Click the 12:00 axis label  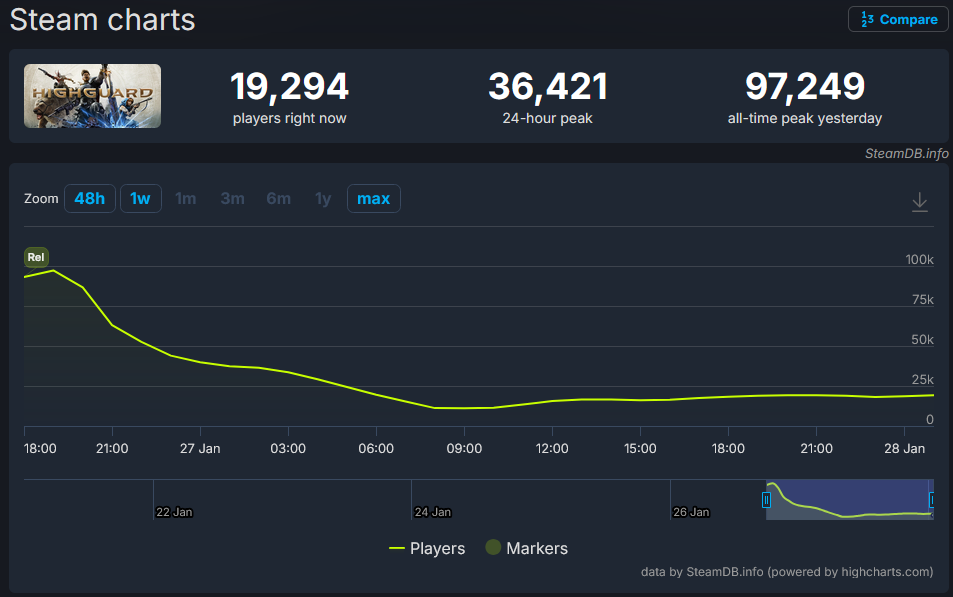552,449
